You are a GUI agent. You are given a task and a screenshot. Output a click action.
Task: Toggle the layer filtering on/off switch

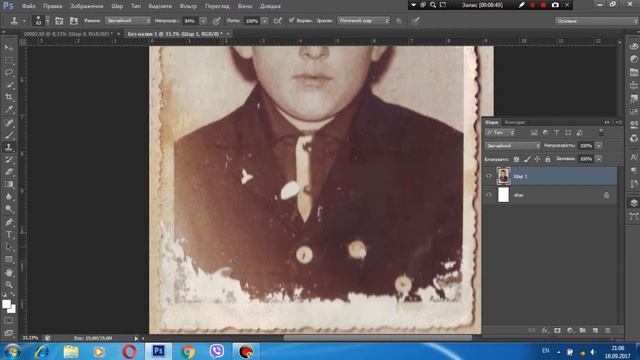point(601,133)
